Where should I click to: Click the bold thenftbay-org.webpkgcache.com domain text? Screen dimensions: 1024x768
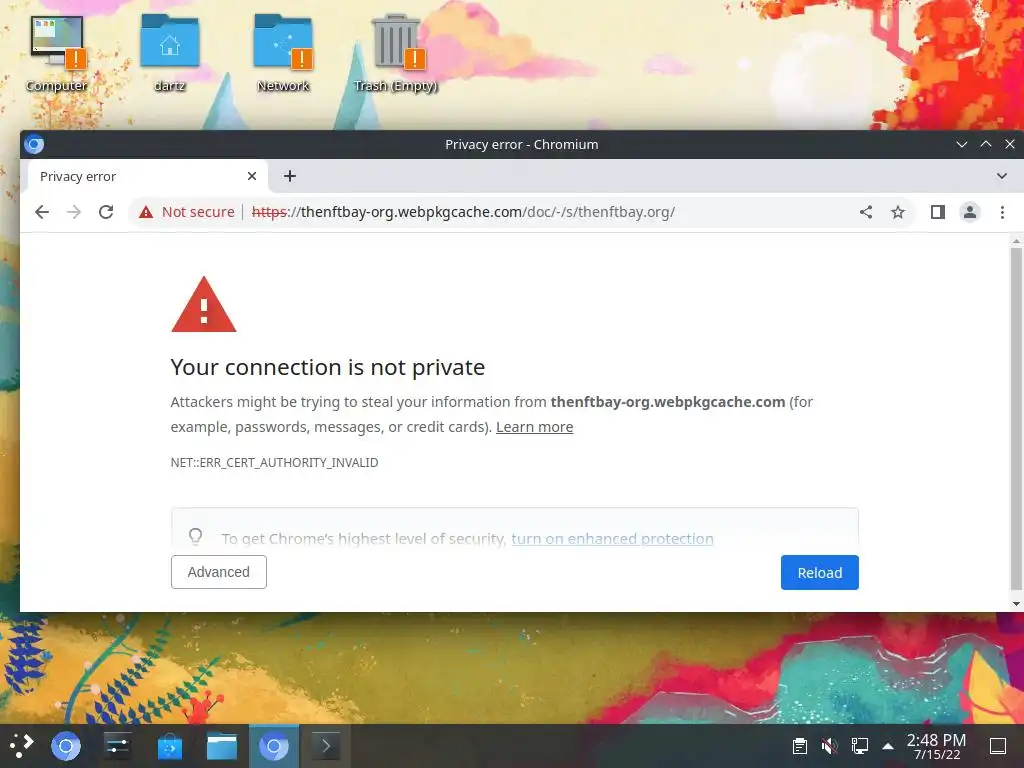pos(667,402)
